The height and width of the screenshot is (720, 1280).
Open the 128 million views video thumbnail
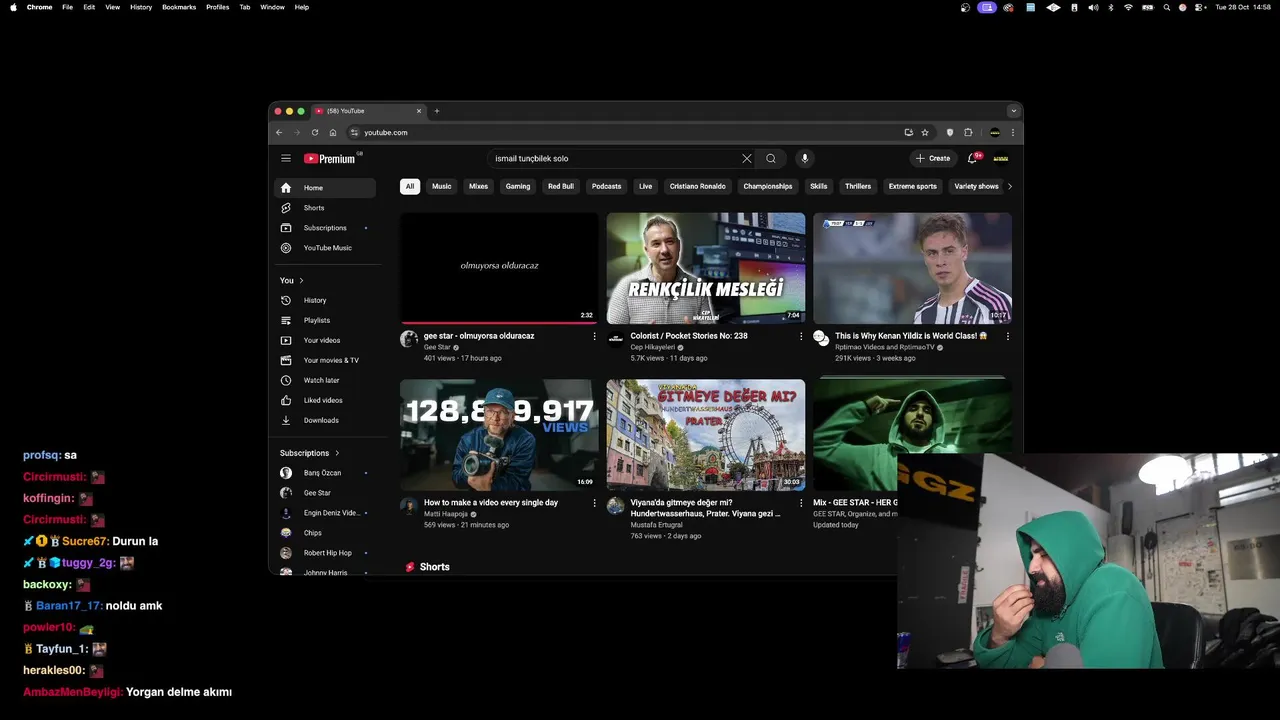pyautogui.click(x=499, y=435)
